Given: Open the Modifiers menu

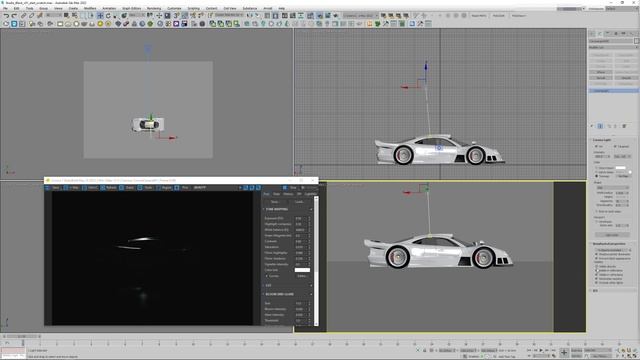Looking at the screenshot, I should [x=90, y=8].
